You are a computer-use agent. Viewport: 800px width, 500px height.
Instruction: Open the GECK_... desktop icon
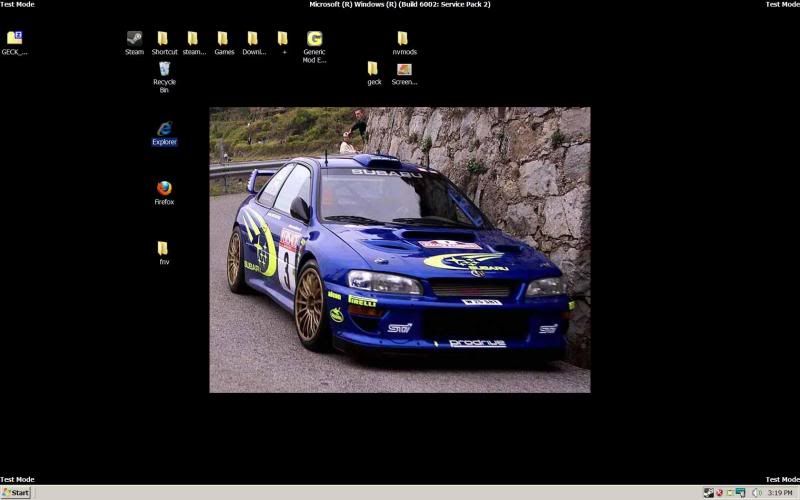coord(14,43)
